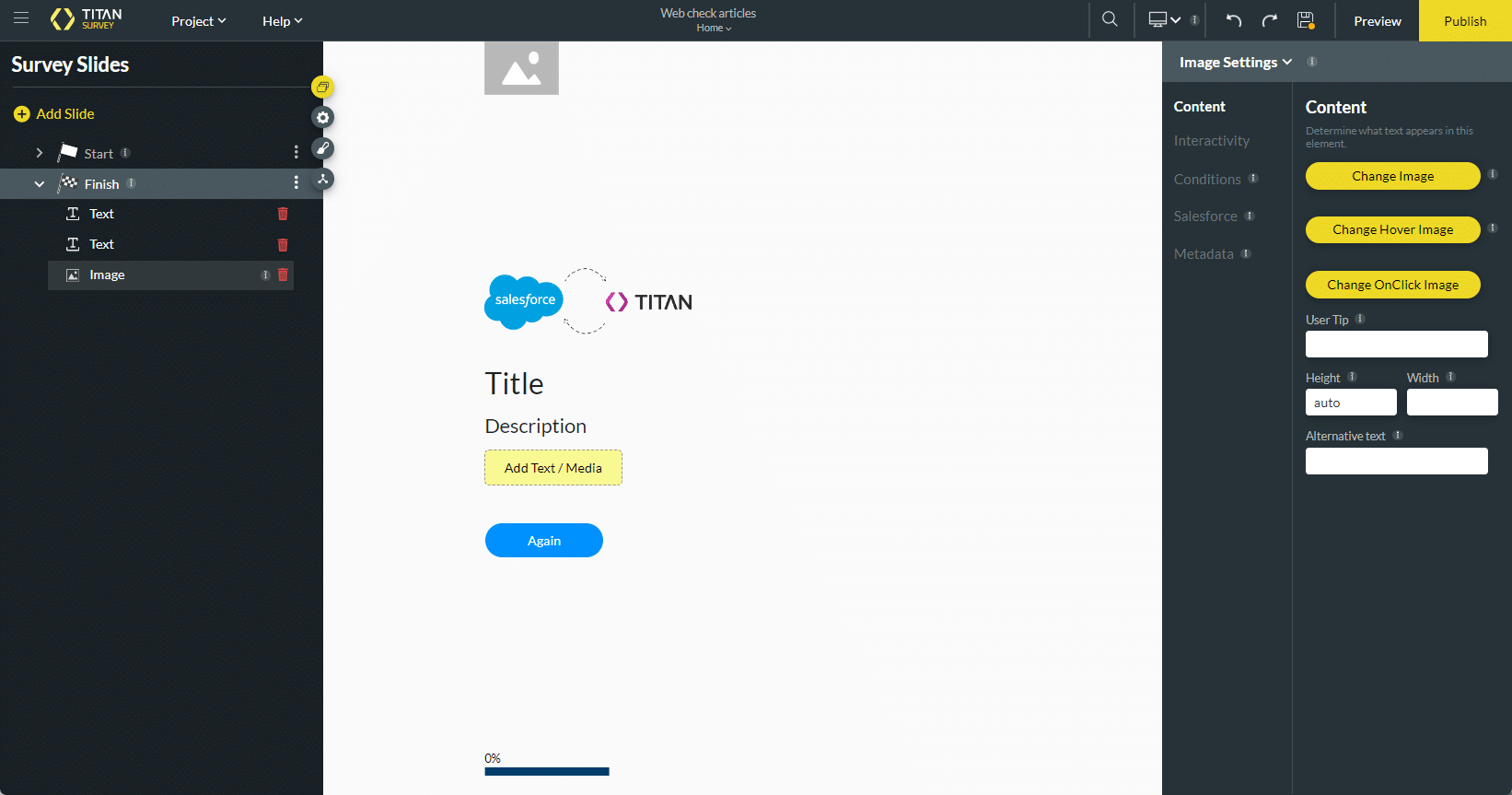Click Add Text / Media
1512x795 pixels.
point(553,467)
